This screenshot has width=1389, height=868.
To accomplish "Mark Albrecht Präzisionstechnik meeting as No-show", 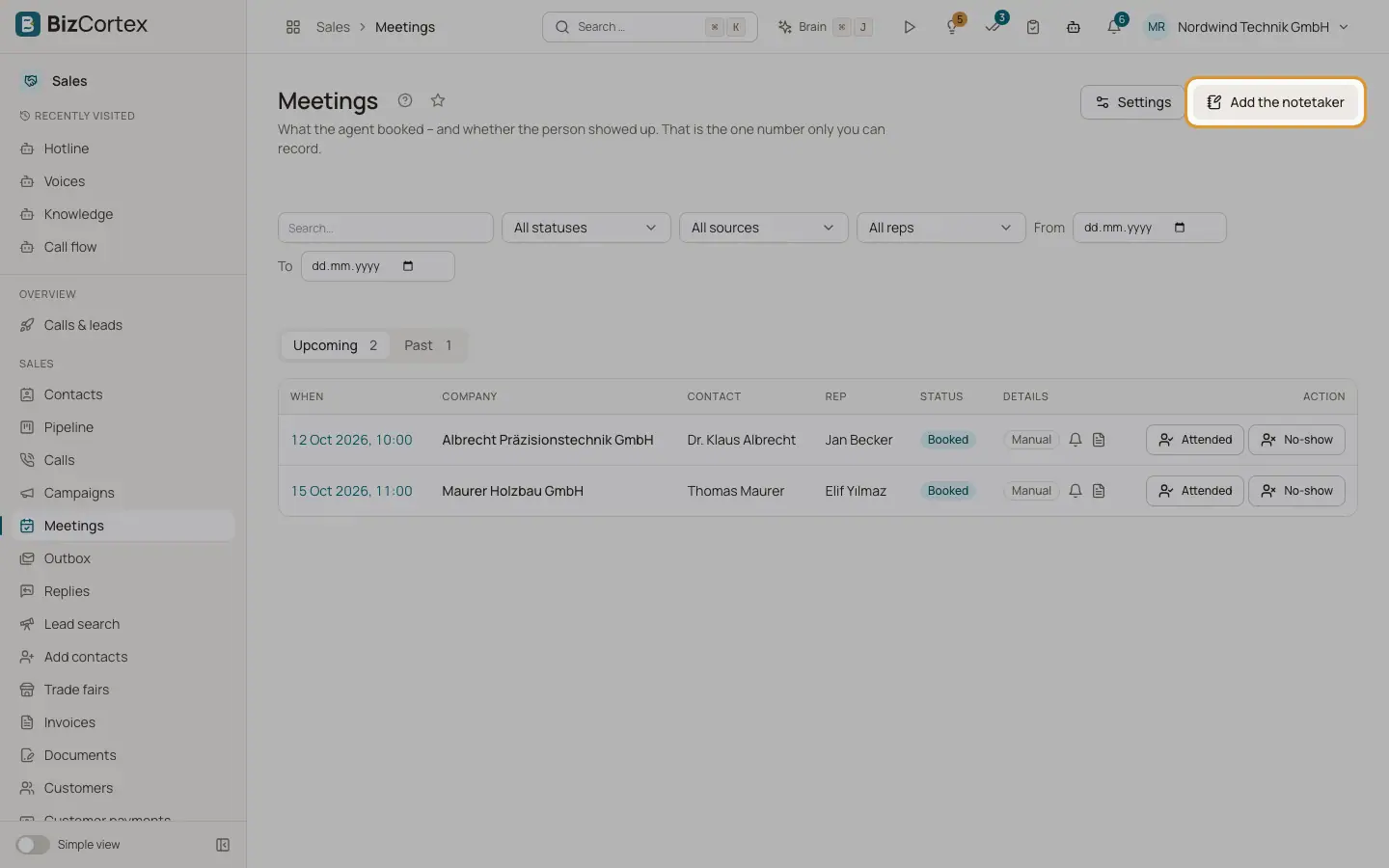I will pyautogui.click(x=1296, y=440).
